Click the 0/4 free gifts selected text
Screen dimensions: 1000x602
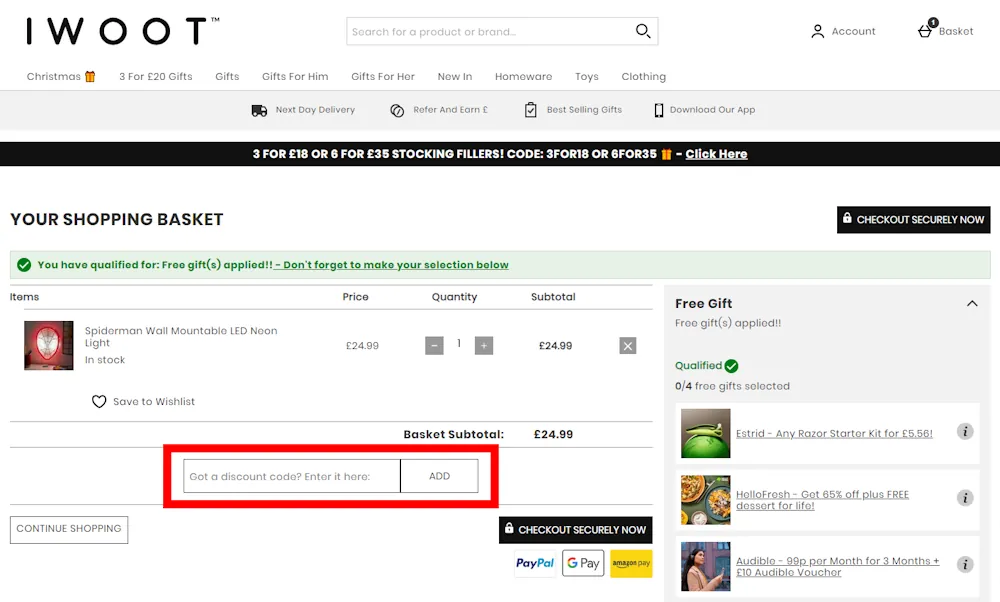click(x=732, y=386)
